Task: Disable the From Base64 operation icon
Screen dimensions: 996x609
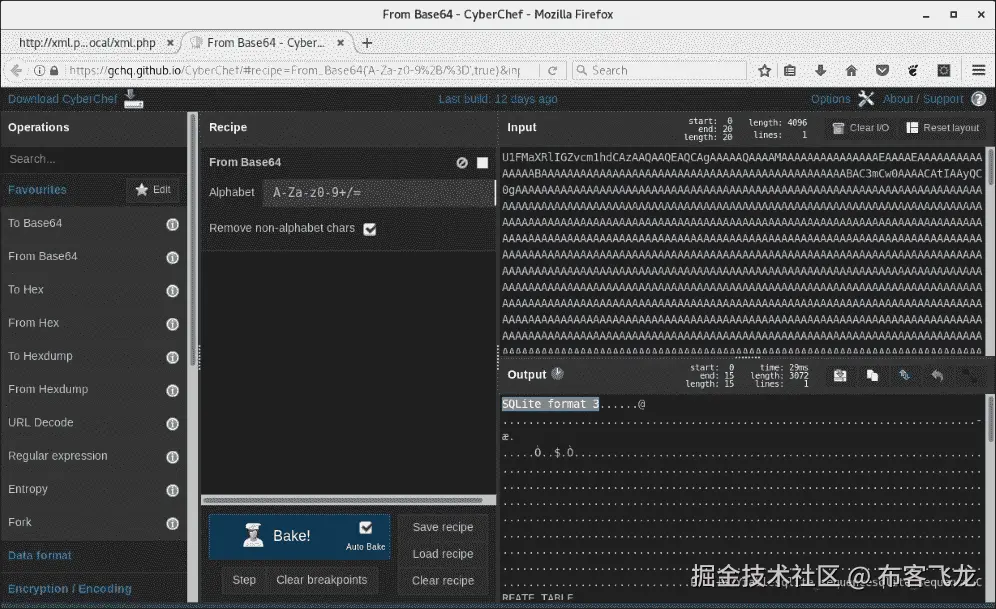Action: click(462, 163)
